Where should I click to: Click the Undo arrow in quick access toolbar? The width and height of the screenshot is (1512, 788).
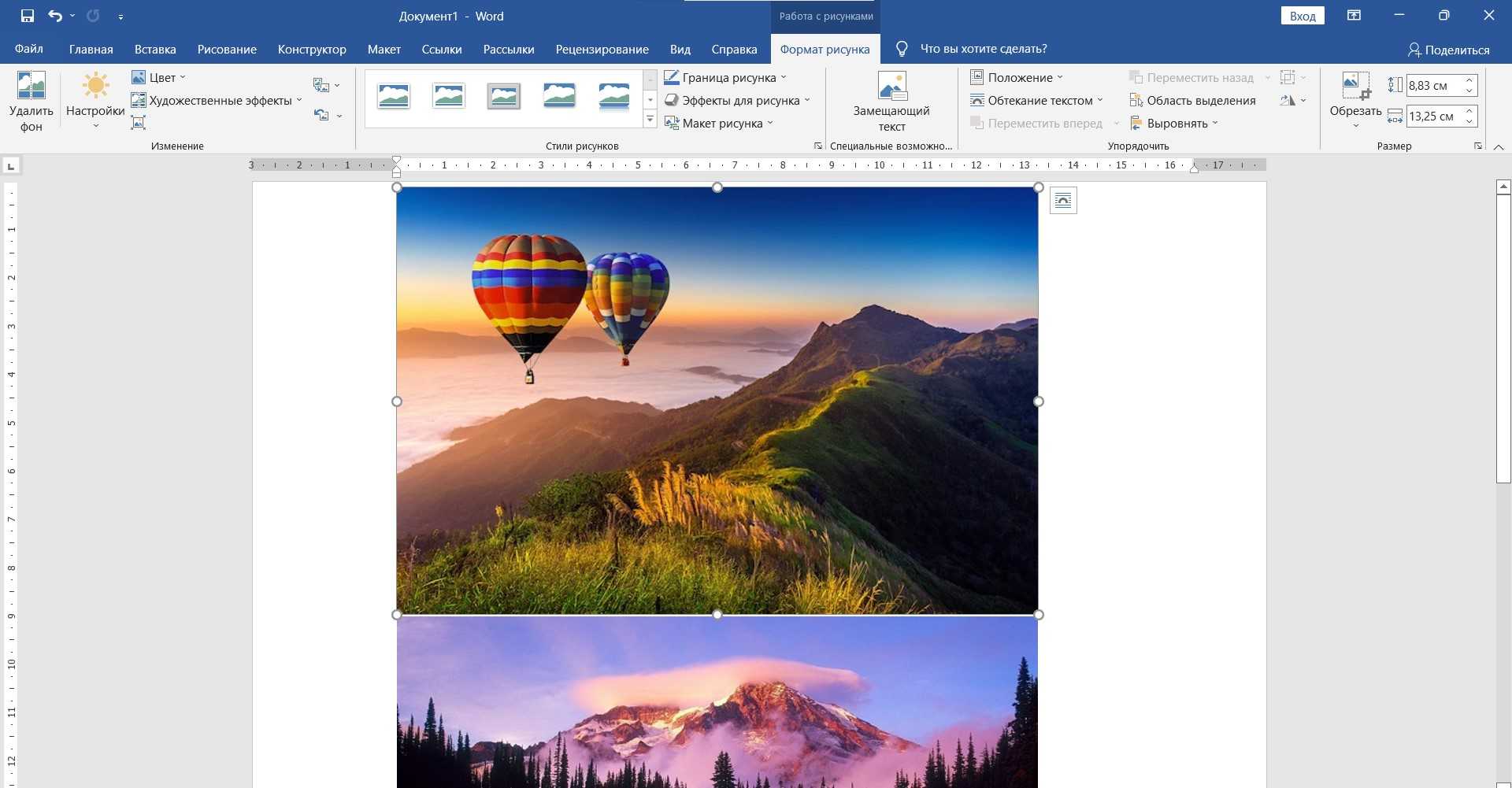(54, 16)
